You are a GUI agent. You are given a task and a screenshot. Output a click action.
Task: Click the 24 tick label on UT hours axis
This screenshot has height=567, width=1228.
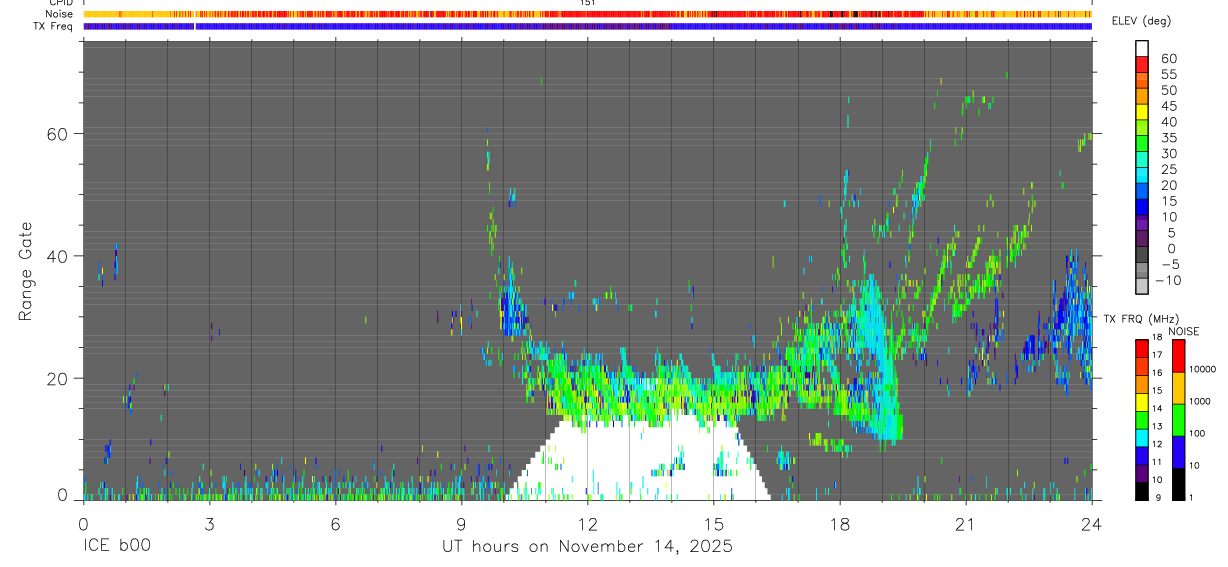tap(1091, 524)
